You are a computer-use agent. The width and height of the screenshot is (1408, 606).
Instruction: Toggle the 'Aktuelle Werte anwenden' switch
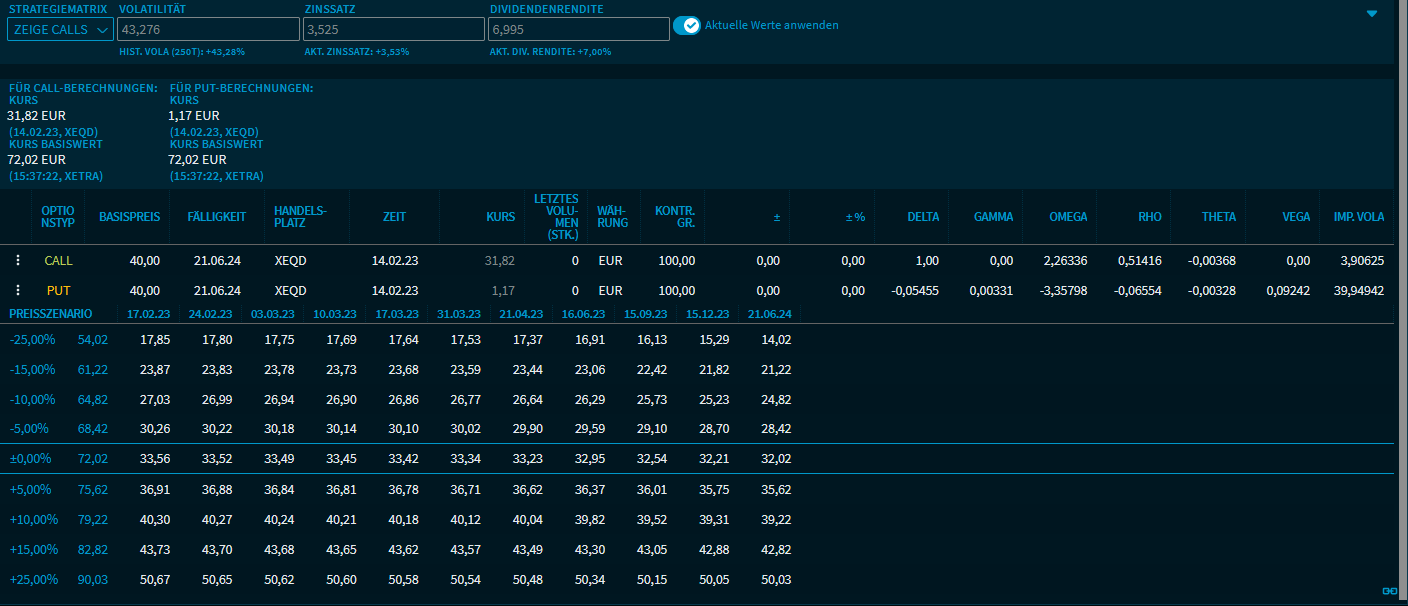point(686,25)
